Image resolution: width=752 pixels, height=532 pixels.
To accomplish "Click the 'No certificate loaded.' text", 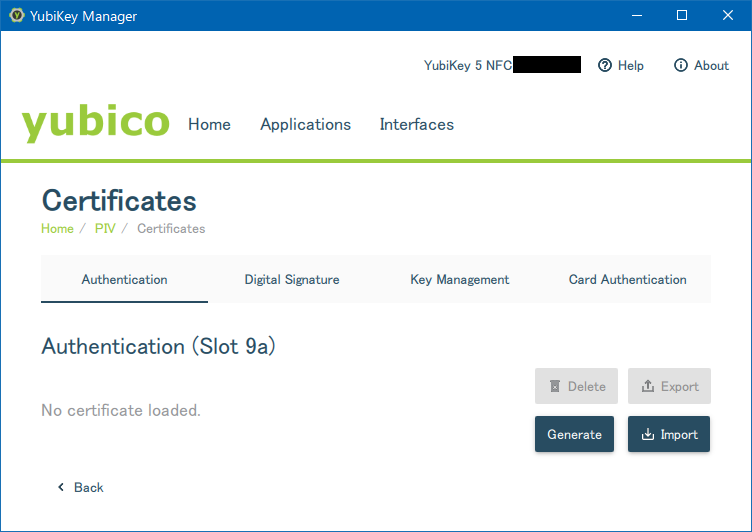I will (121, 410).
